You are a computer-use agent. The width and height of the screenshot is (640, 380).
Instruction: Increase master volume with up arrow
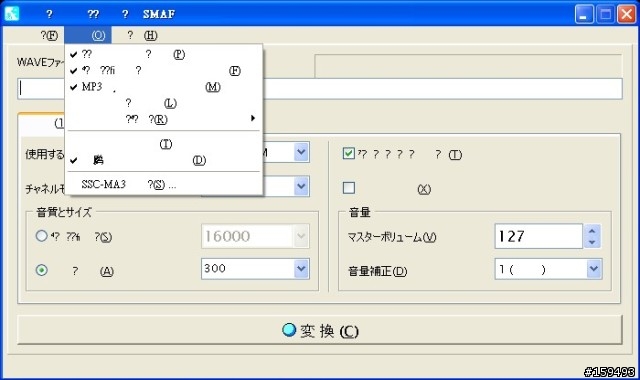(x=592, y=231)
